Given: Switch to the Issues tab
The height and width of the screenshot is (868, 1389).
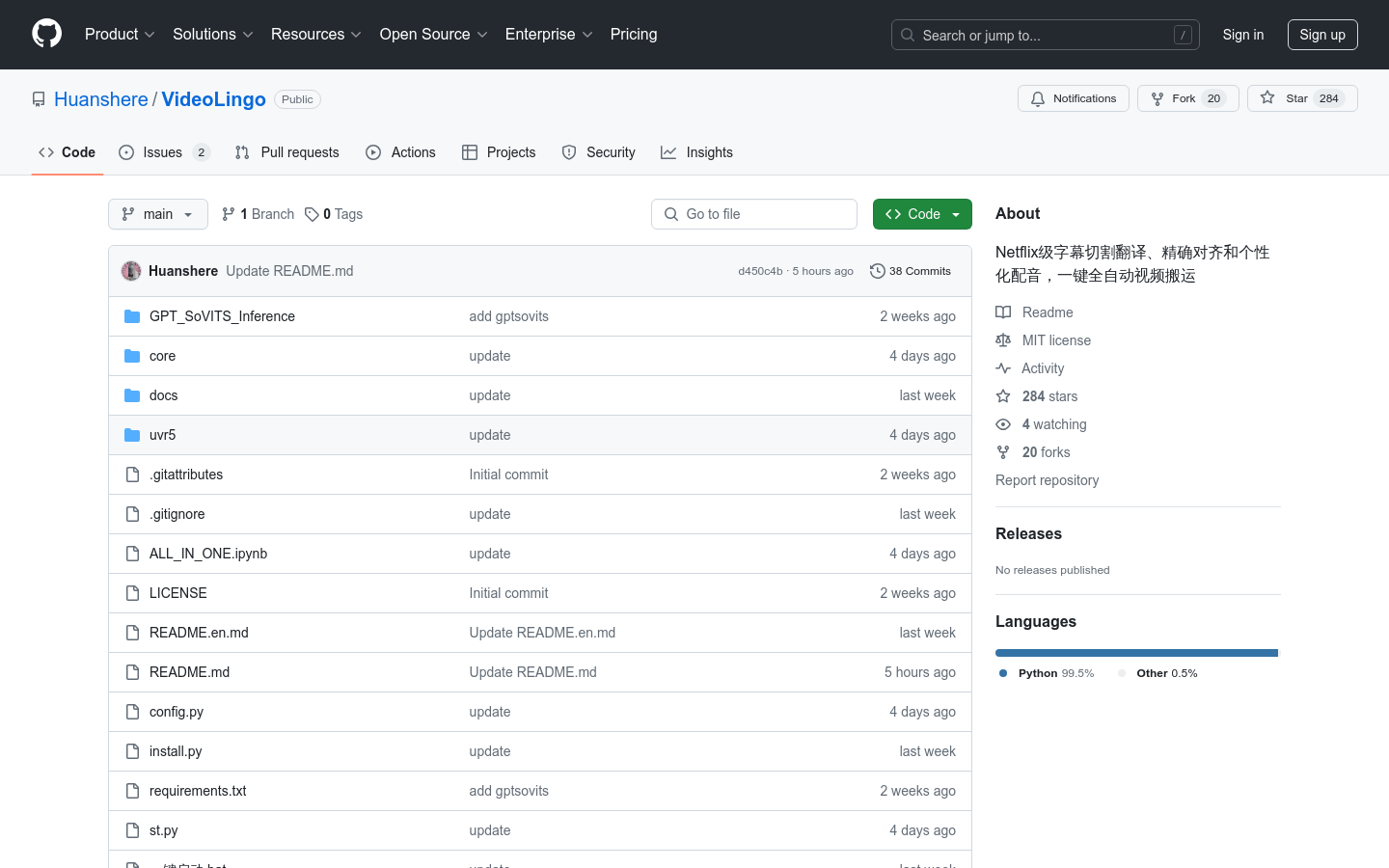Looking at the screenshot, I should click(164, 152).
